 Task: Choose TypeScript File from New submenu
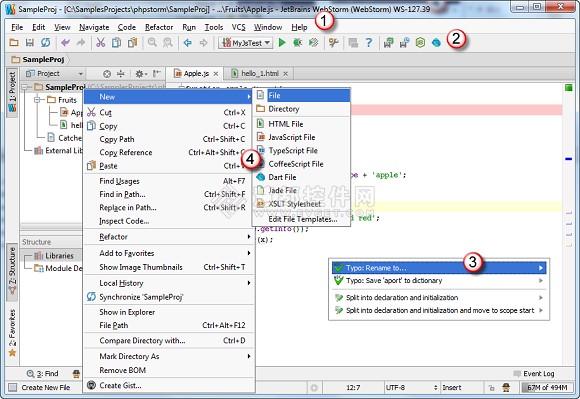point(301,151)
